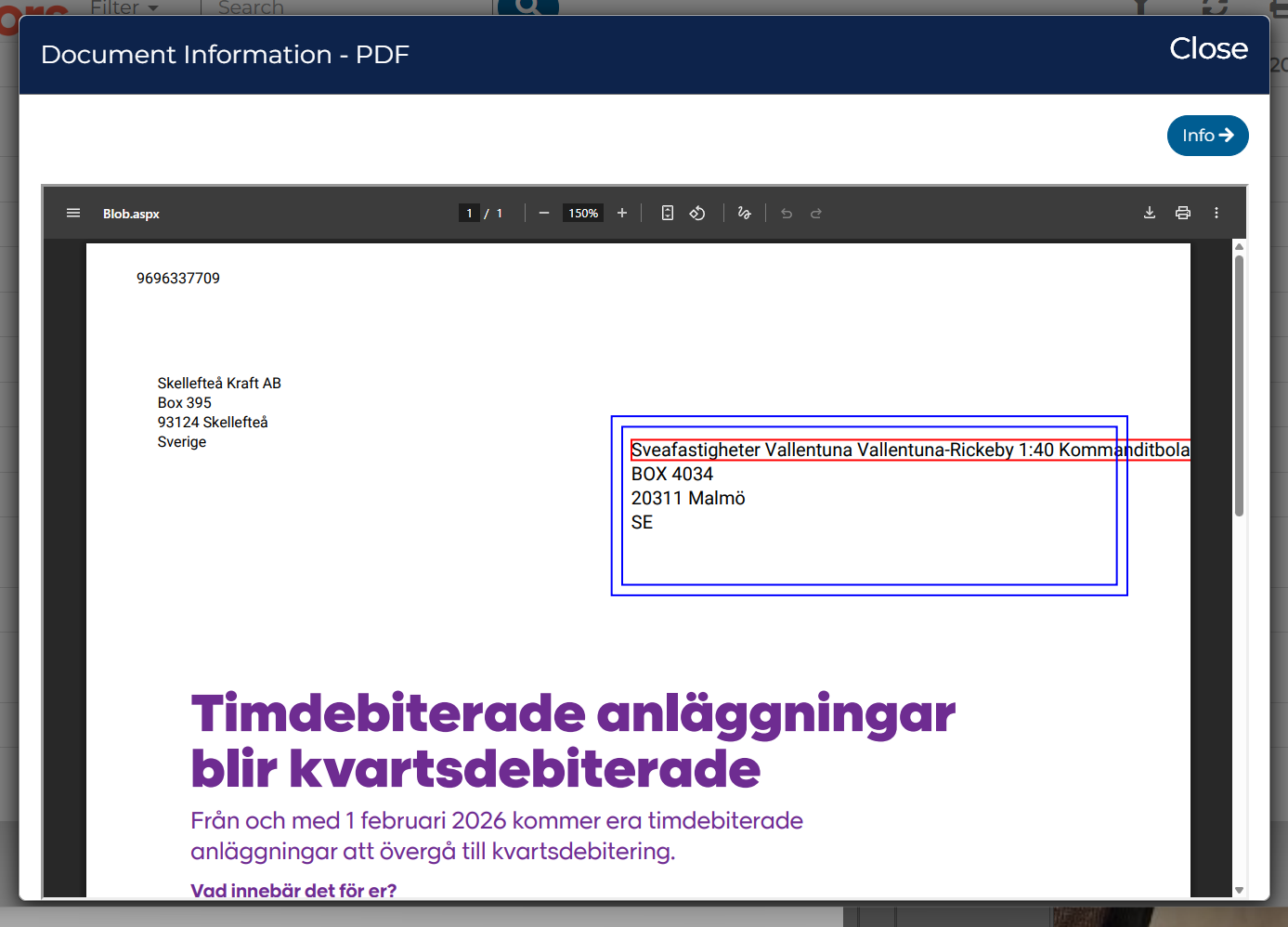Click the Search field in background window
Viewport: 1288px width, 927px height.
point(348,7)
